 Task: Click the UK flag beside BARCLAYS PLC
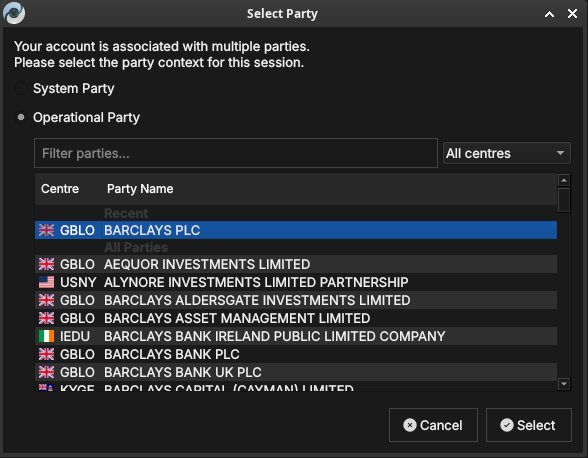pos(46,230)
